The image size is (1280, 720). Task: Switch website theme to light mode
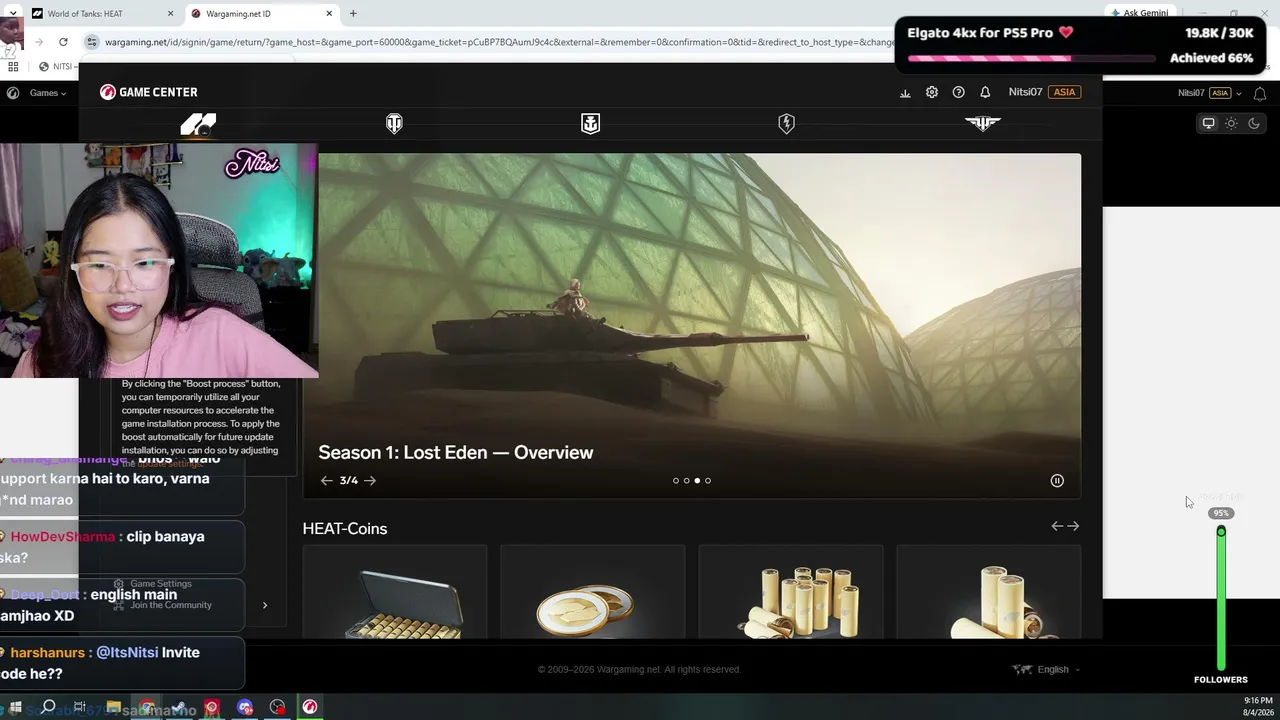pyautogui.click(x=1231, y=123)
